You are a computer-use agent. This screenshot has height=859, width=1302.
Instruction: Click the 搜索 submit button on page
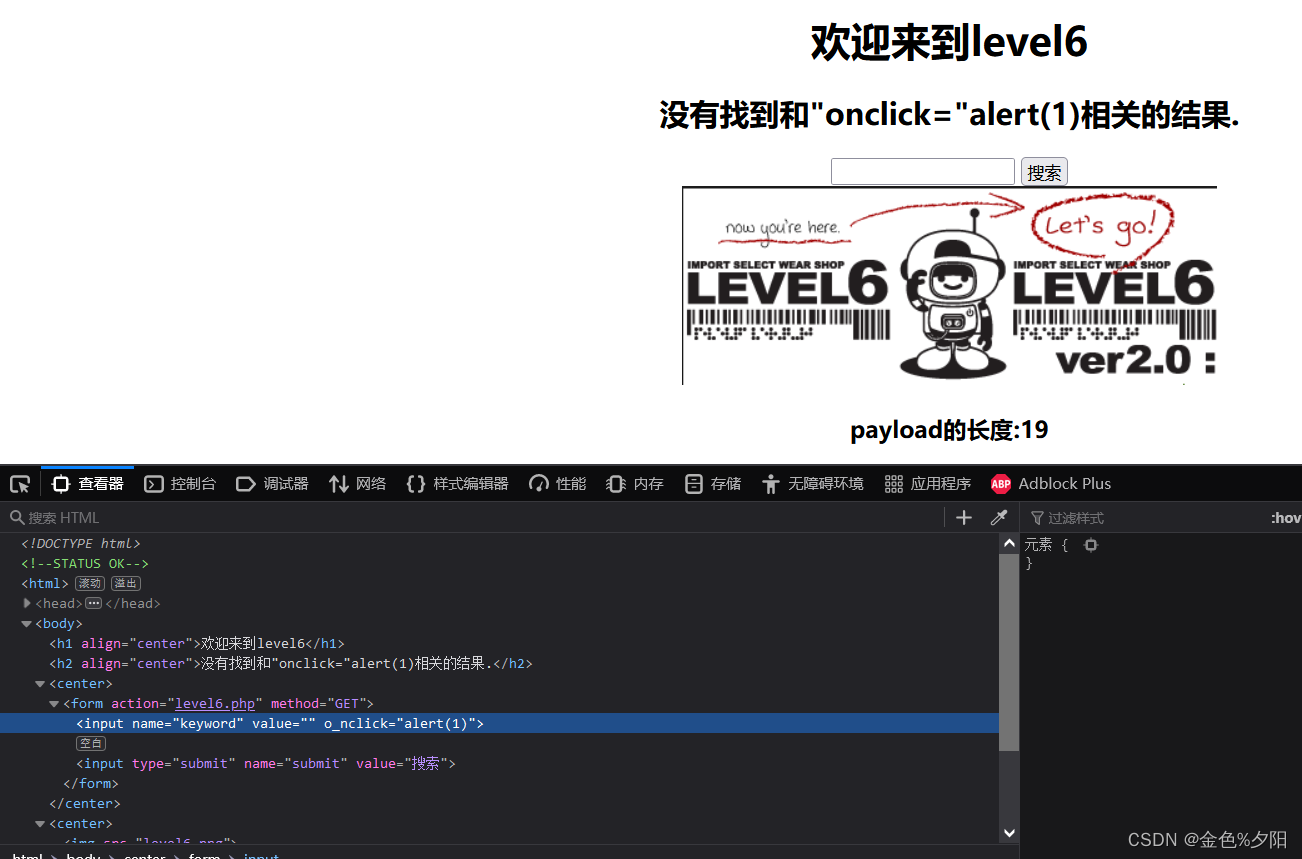click(1044, 172)
